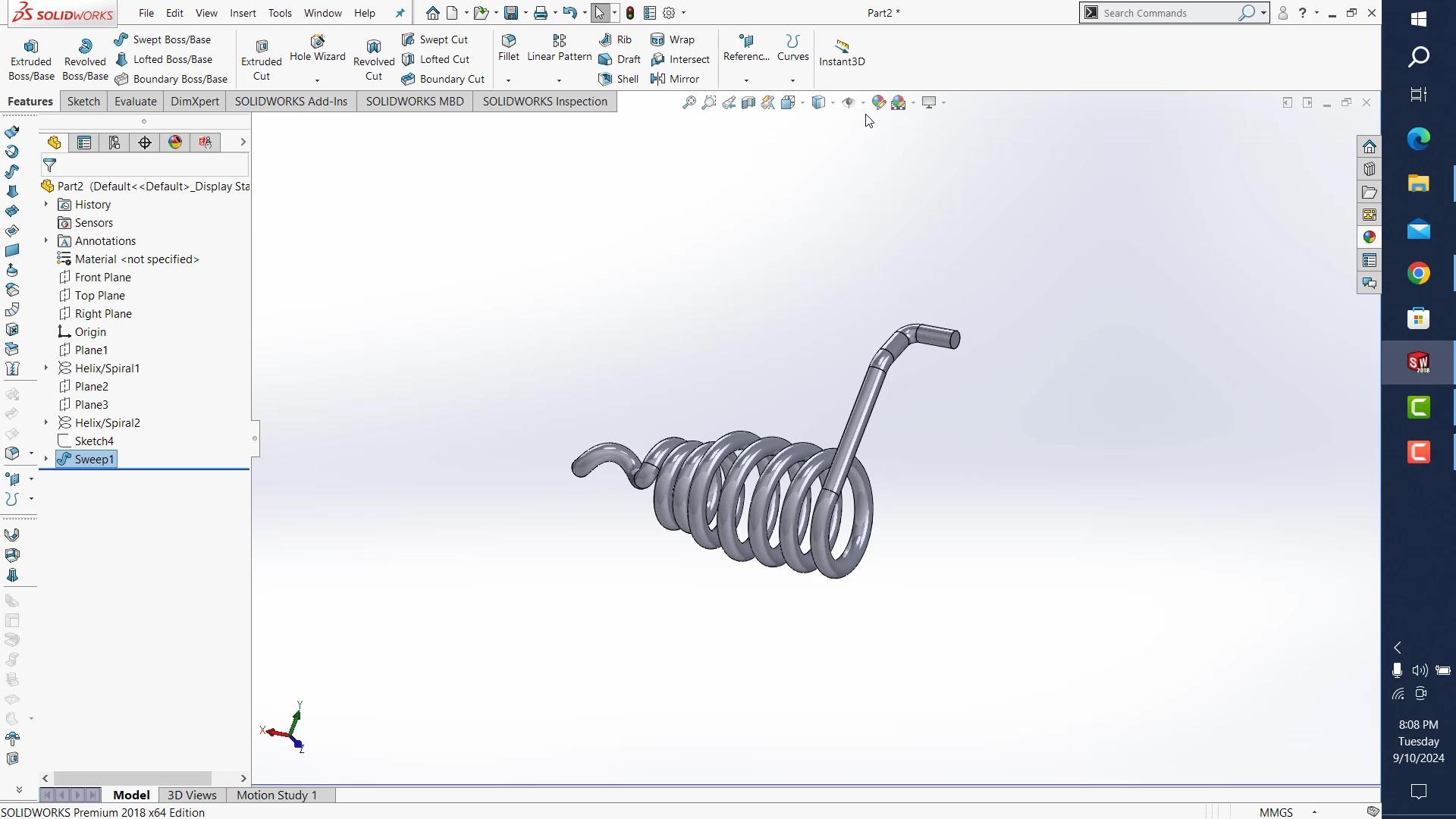Toggle the Hide/Show Items eye icon
Viewport: 1456px width, 819px height.
(x=849, y=102)
